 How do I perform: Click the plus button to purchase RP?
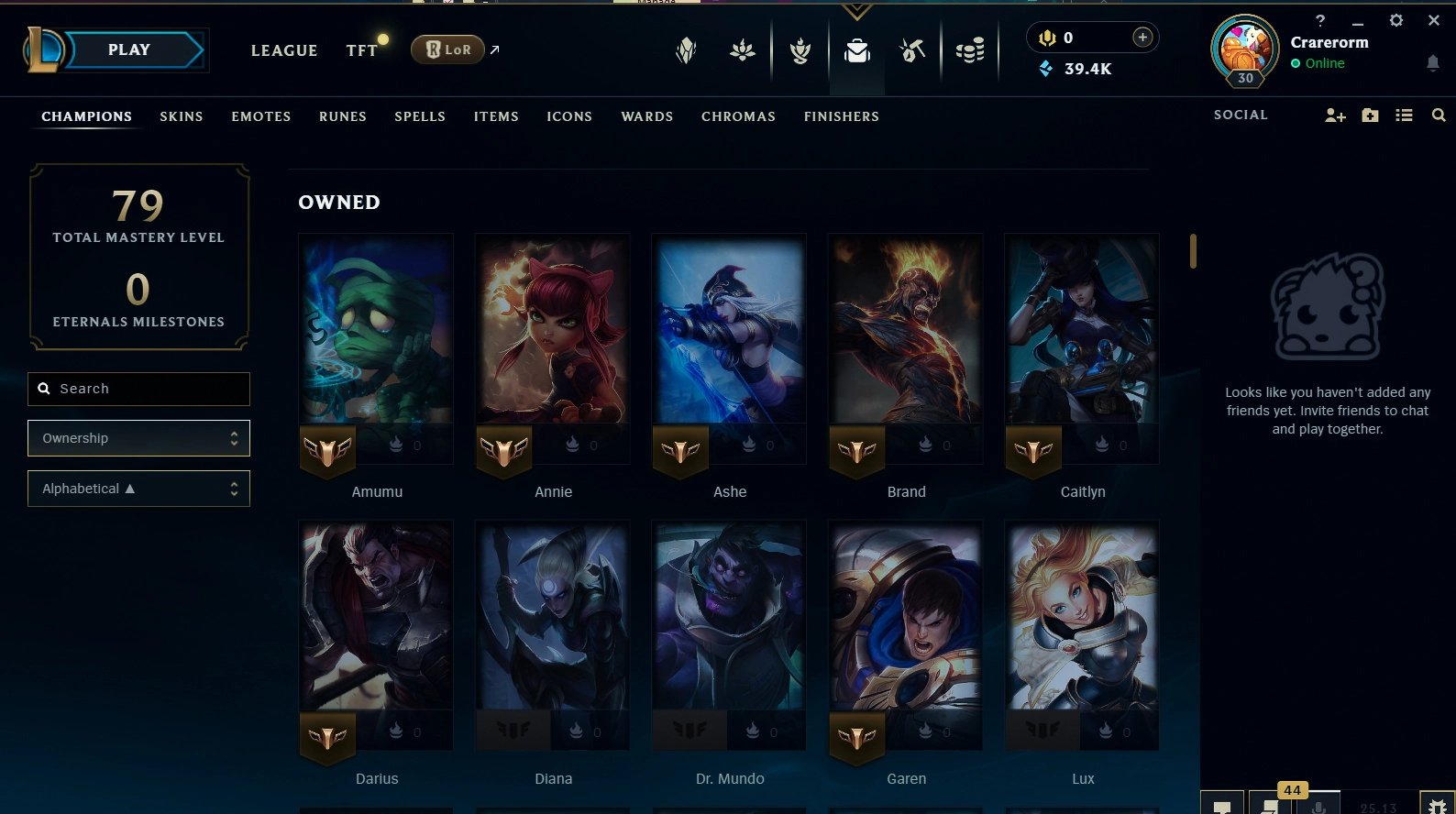coord(1142,37)
